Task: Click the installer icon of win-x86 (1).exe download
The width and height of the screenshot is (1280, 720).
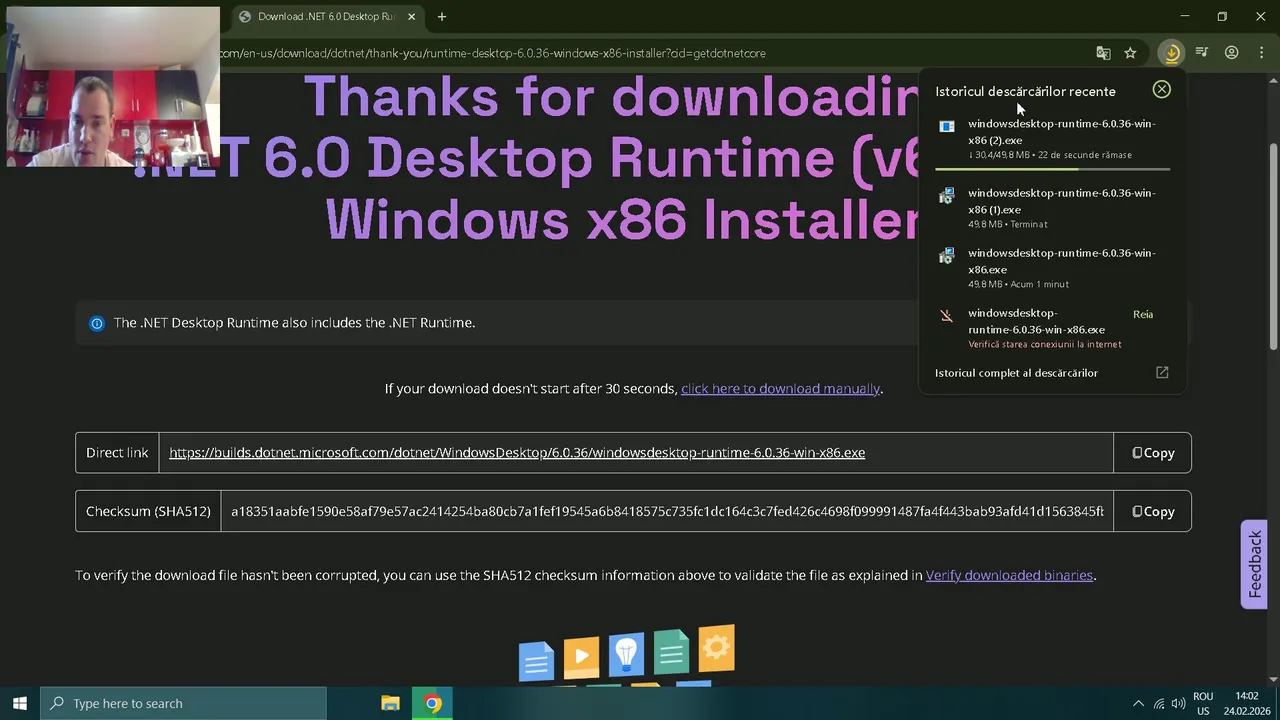Action: [946, 196]
